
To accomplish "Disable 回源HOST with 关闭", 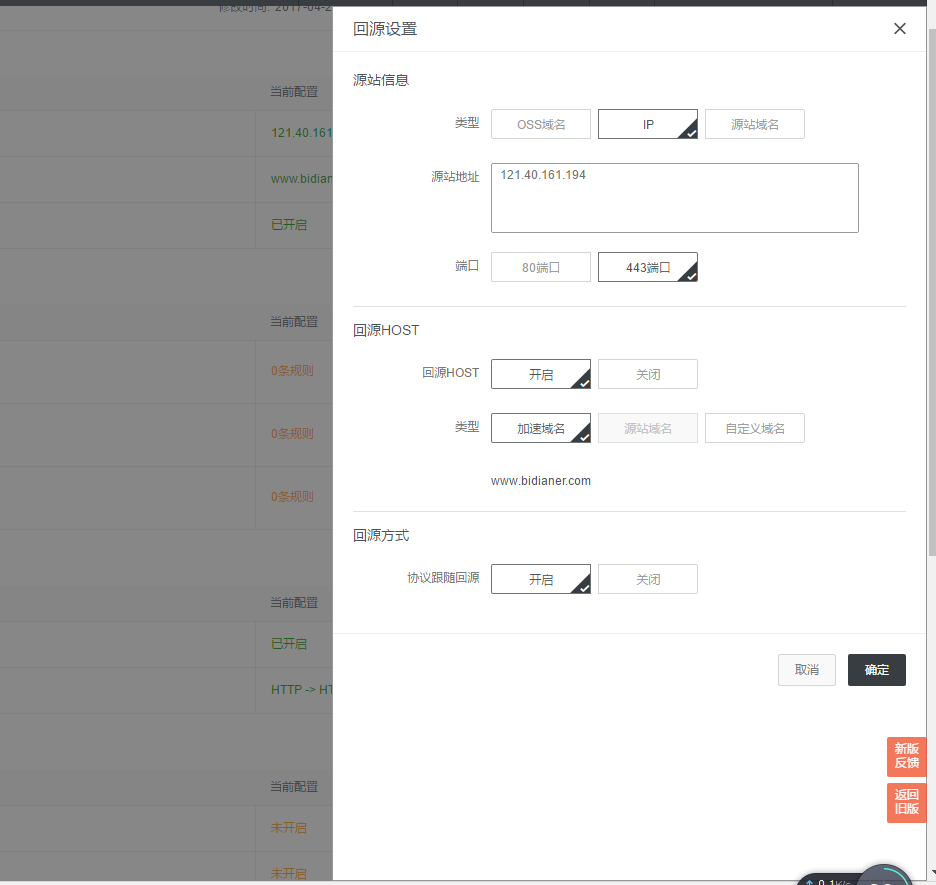I will (x=647, y=374).
